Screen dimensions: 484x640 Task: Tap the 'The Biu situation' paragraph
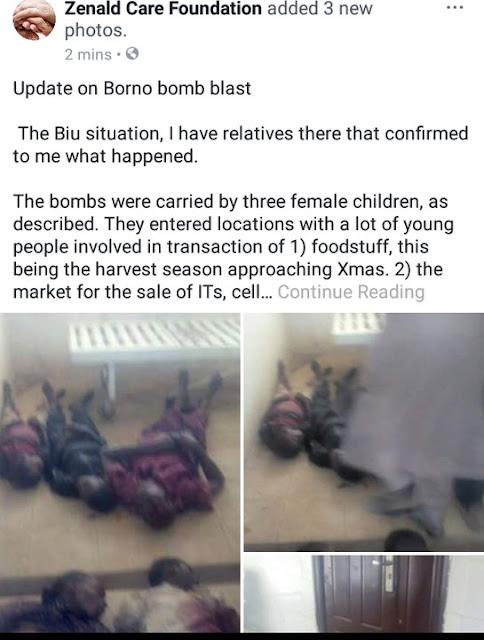click(241, 144)
